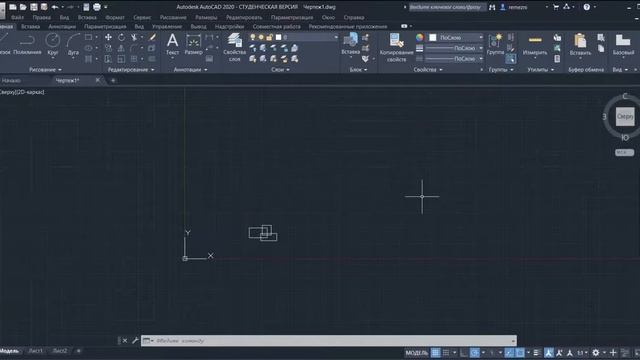640x360 pixels.
Task: Close the Чертеж1 drawing tab
Action: point(98,80)
